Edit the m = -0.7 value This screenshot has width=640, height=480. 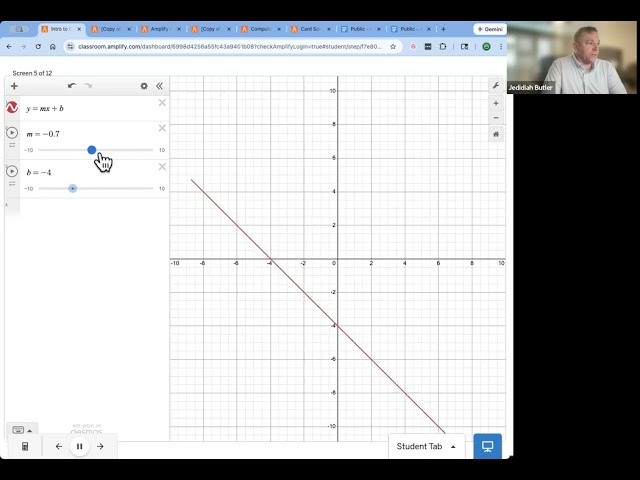tap(43, 134)
